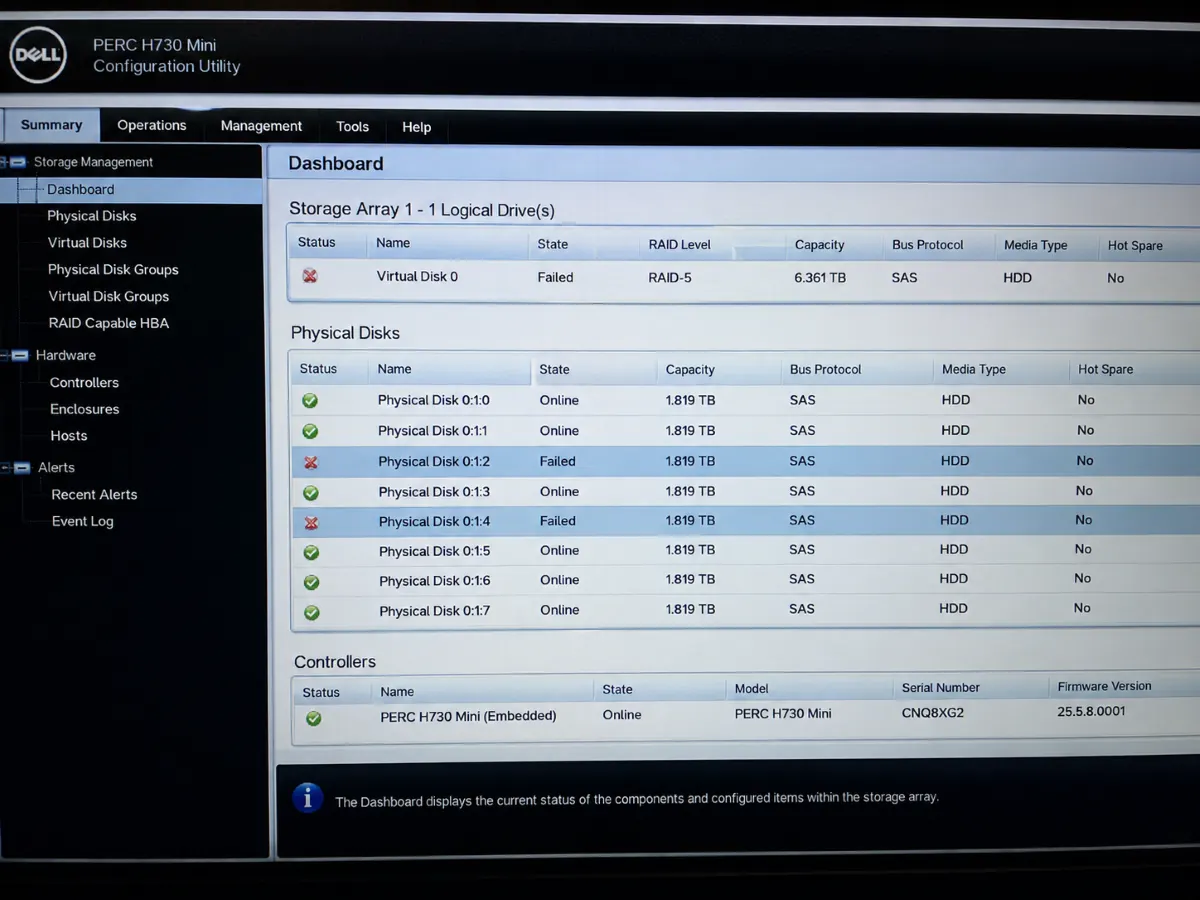Click the Physical Disk 0:1:7 name
The width and height of the screenshot is (1200, 900).
point(435,611)
